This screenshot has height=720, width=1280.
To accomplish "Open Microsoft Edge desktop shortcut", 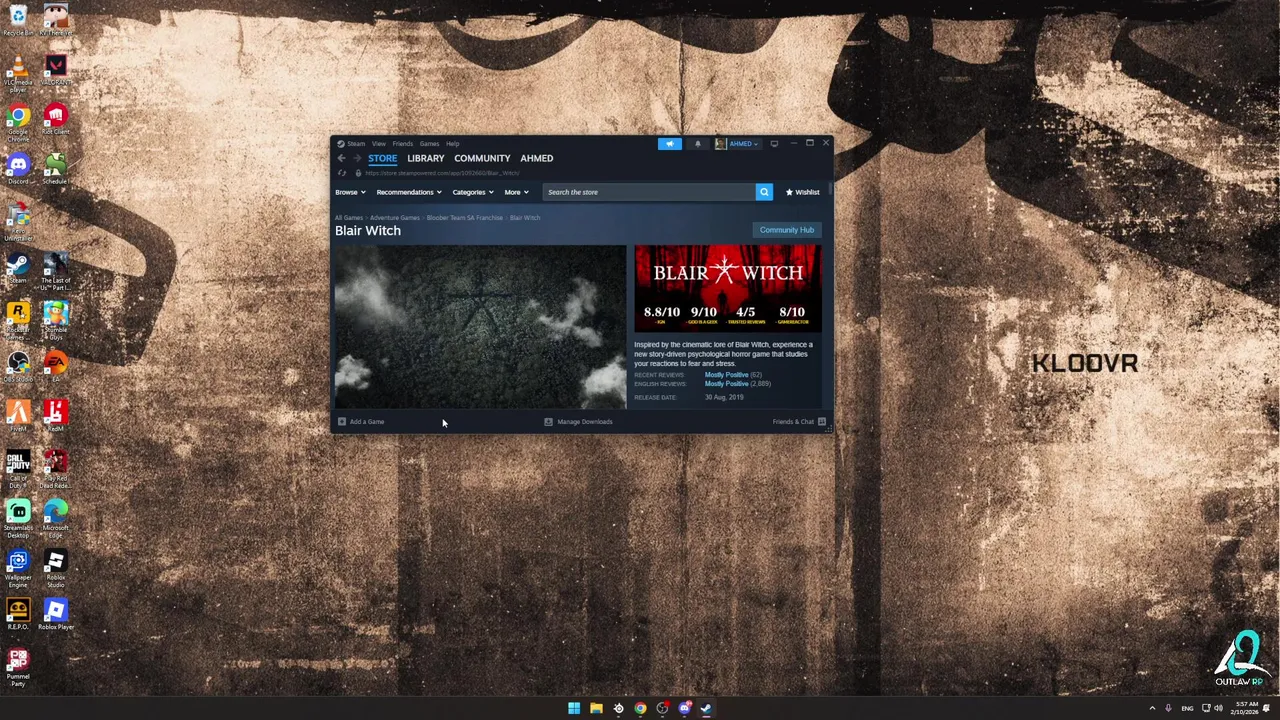I will [x=55, y=519].
